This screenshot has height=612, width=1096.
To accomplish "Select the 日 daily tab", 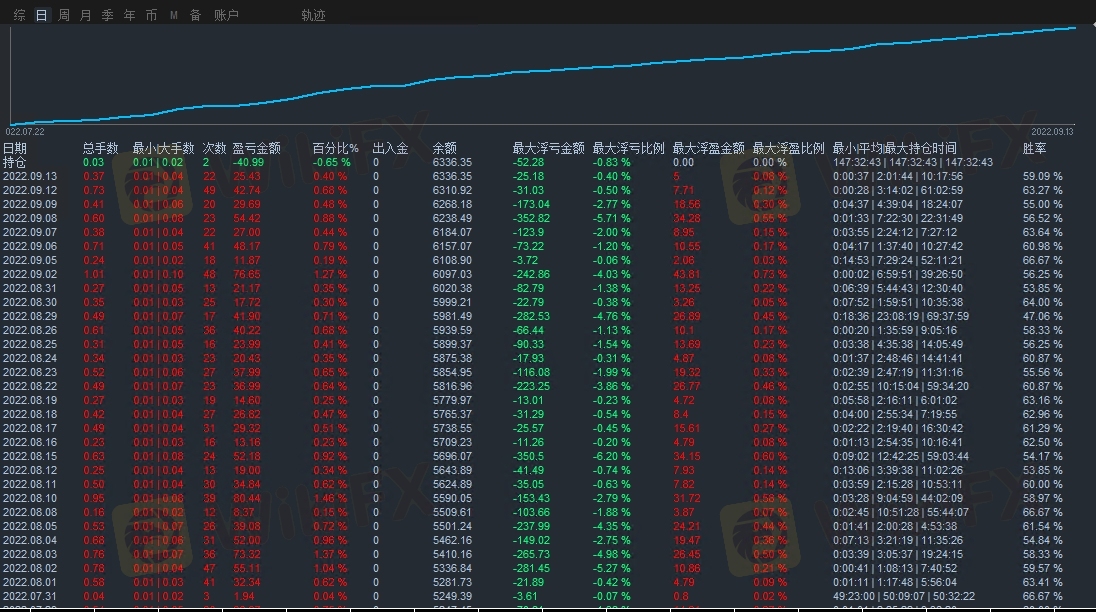I will [41, 15].
